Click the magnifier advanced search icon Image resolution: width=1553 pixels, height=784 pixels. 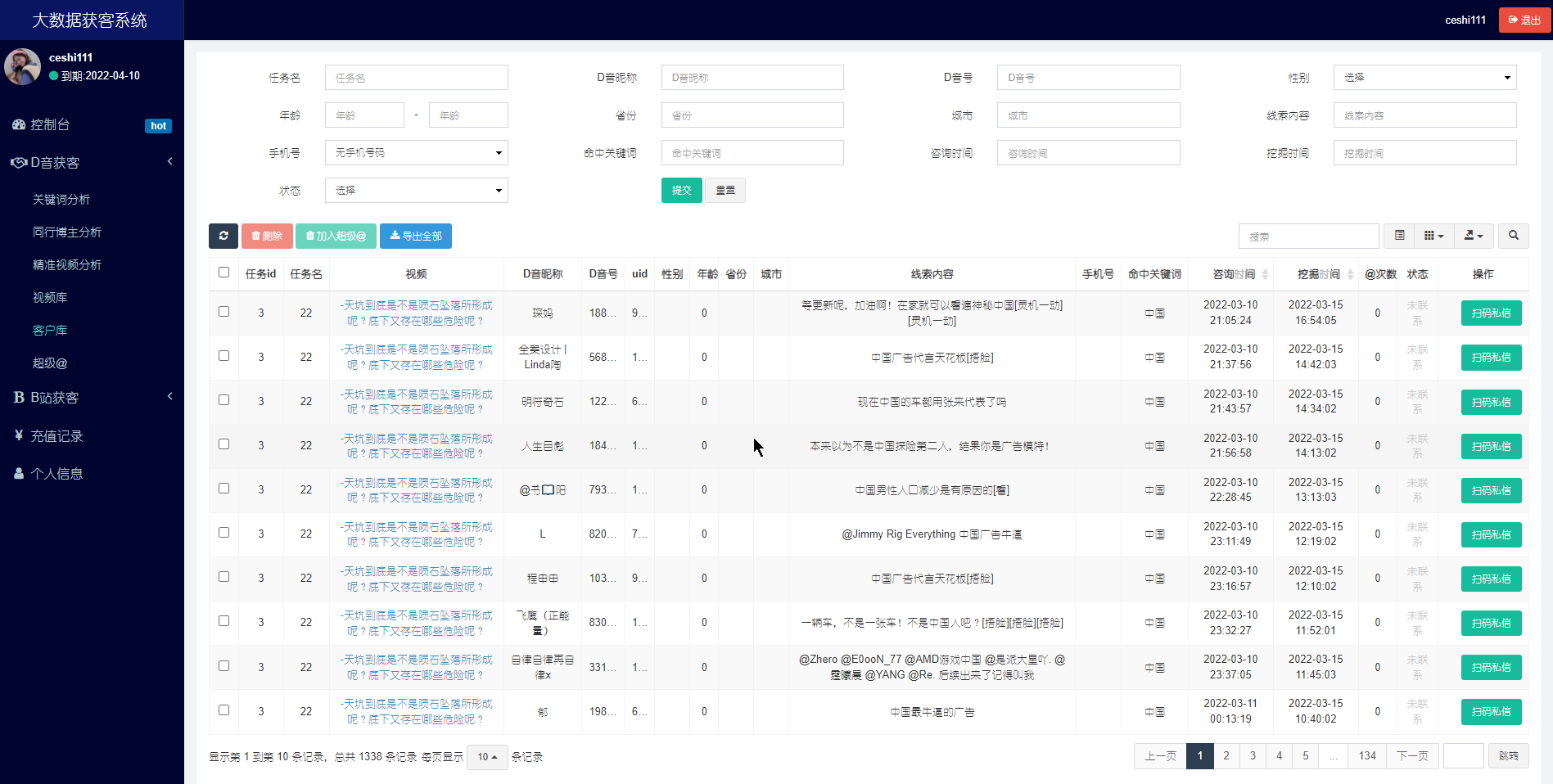point(1514,236)
